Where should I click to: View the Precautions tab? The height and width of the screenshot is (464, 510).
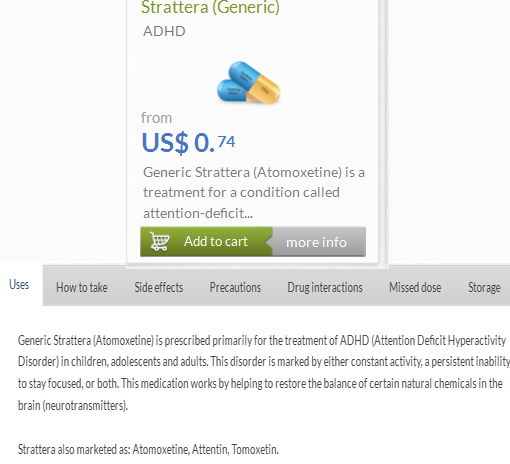pos(235,287)
